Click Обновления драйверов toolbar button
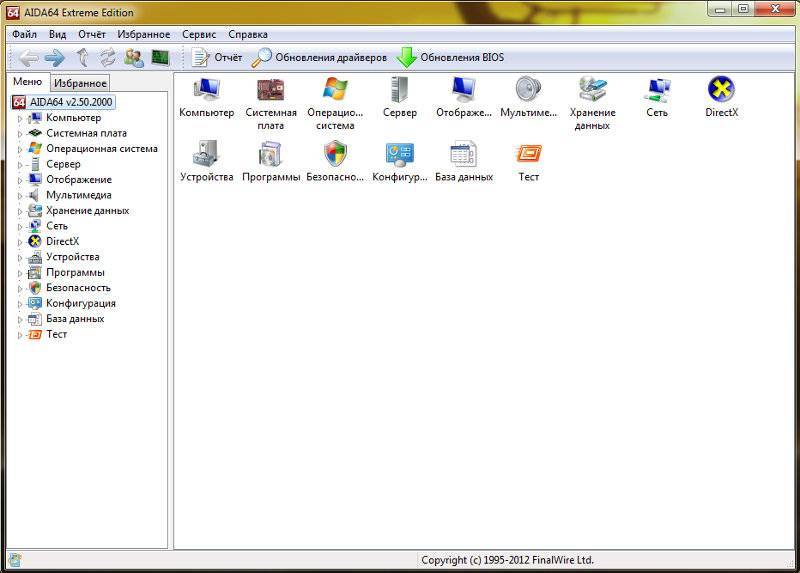Screen dimensions: 800x573 (319, 58)
